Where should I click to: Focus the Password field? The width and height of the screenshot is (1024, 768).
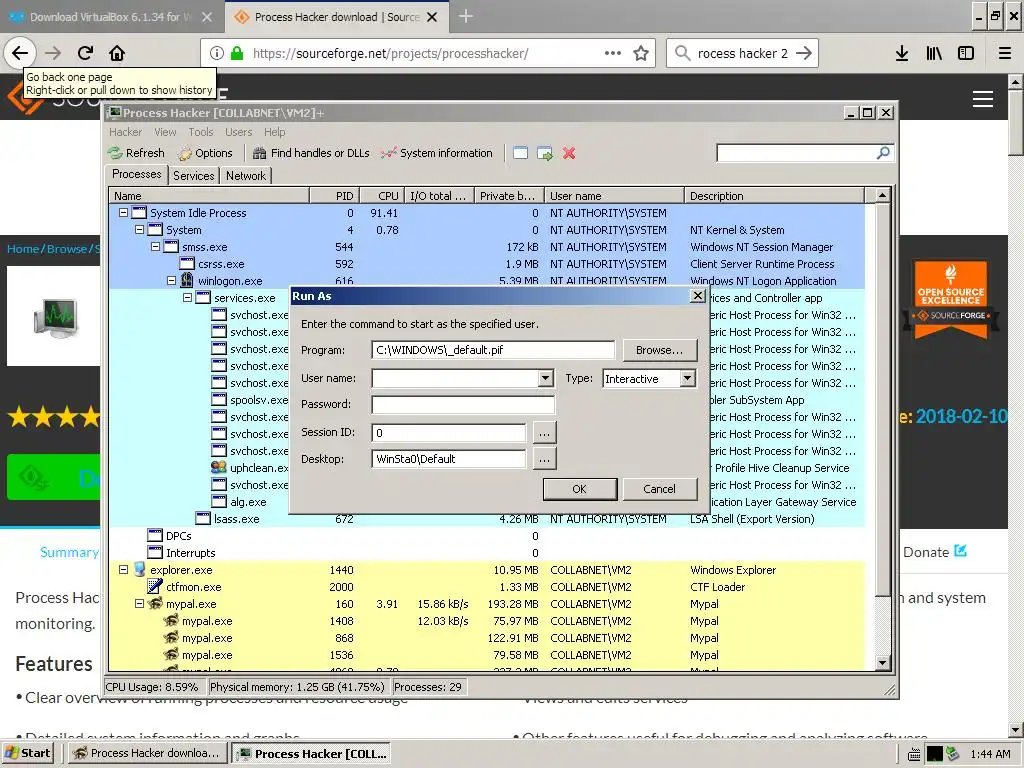click(x=463, y=404)
